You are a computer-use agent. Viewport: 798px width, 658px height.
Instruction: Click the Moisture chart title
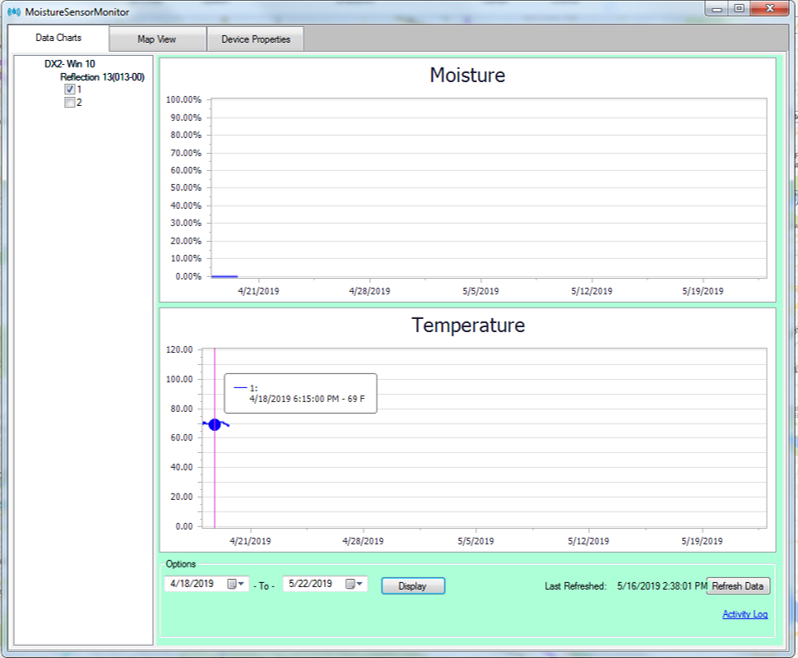(x=467, y=75)
